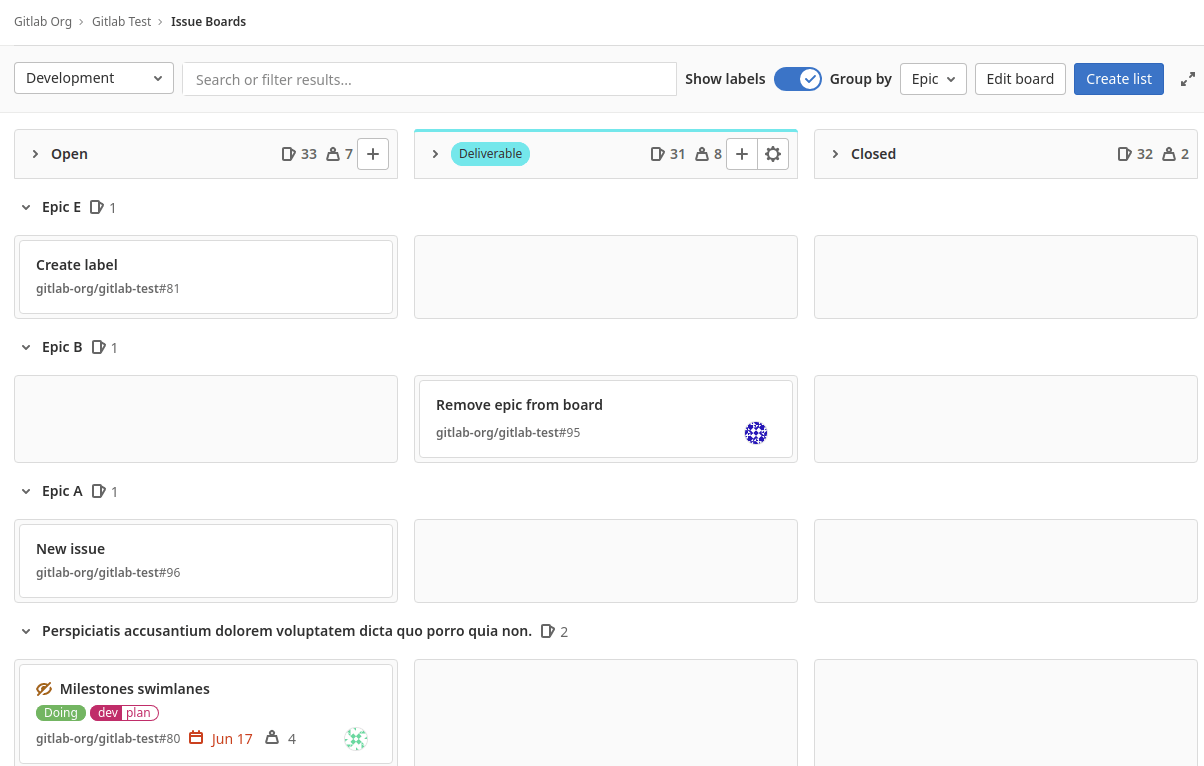Toggle full screen board view icon
1204x766 pixels.
(x=1188, y=79)
